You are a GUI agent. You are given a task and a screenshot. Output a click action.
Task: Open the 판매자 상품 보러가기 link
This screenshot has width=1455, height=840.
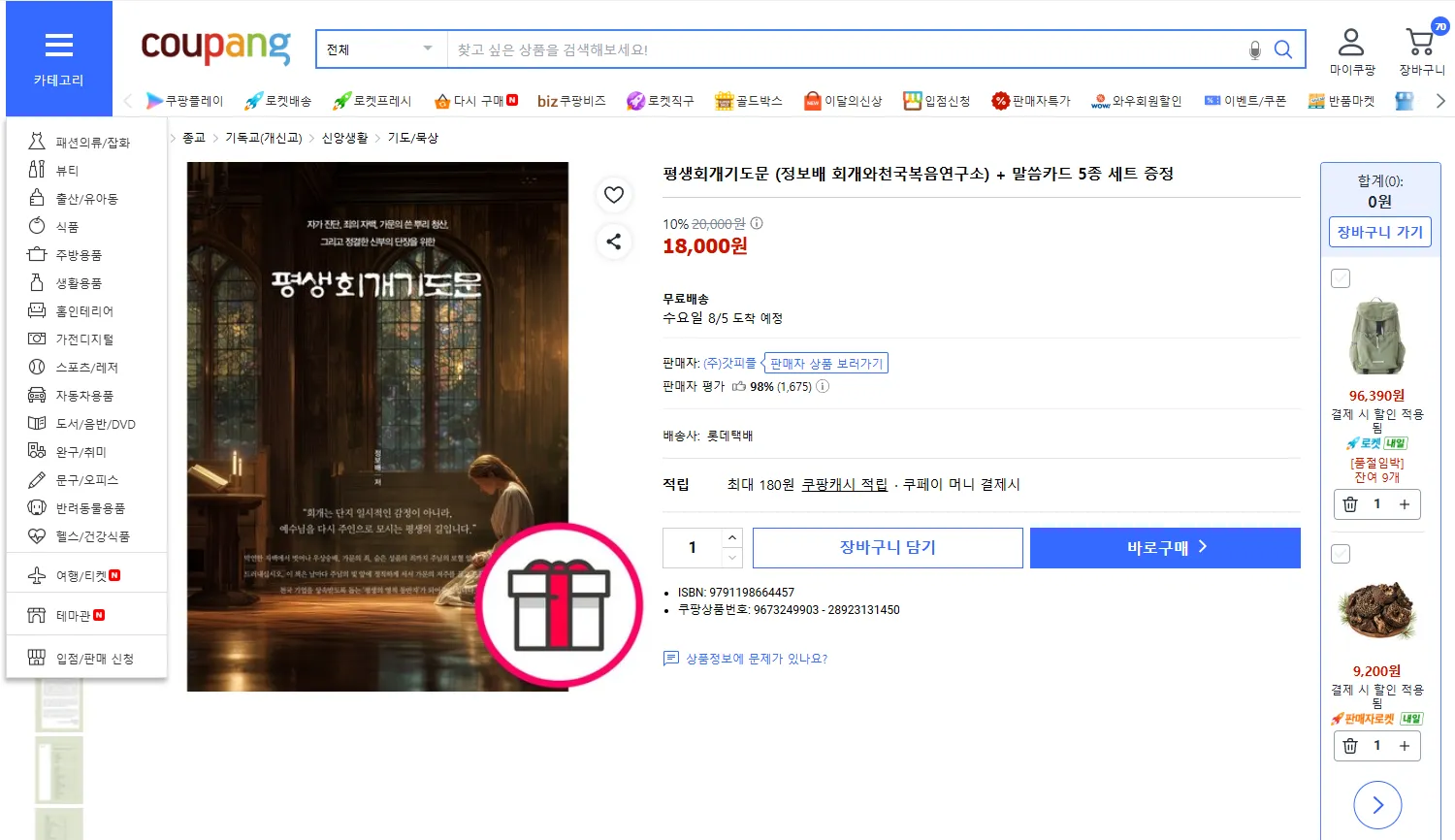(x=825, y=363)
